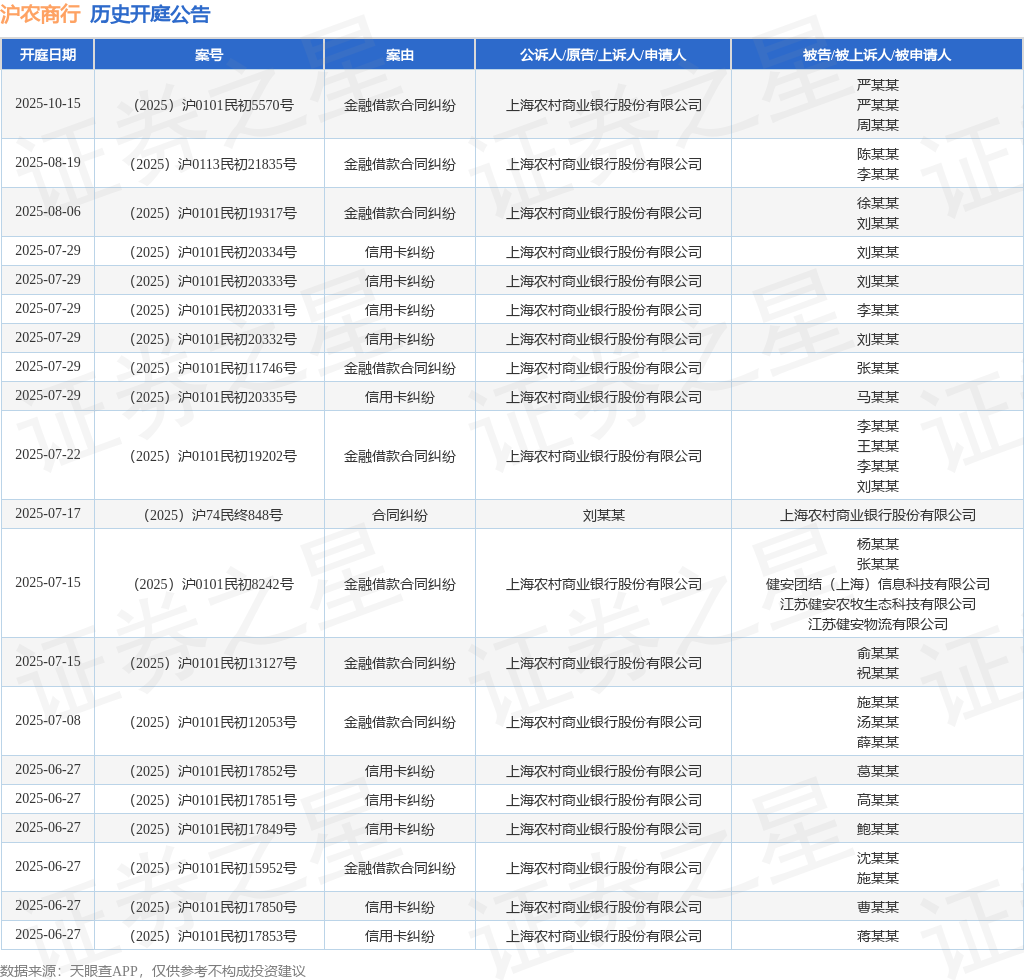This screenshot has width=1024, height=980.
Task: Click the date cell 2025-07-17
Action: [48, 514]
